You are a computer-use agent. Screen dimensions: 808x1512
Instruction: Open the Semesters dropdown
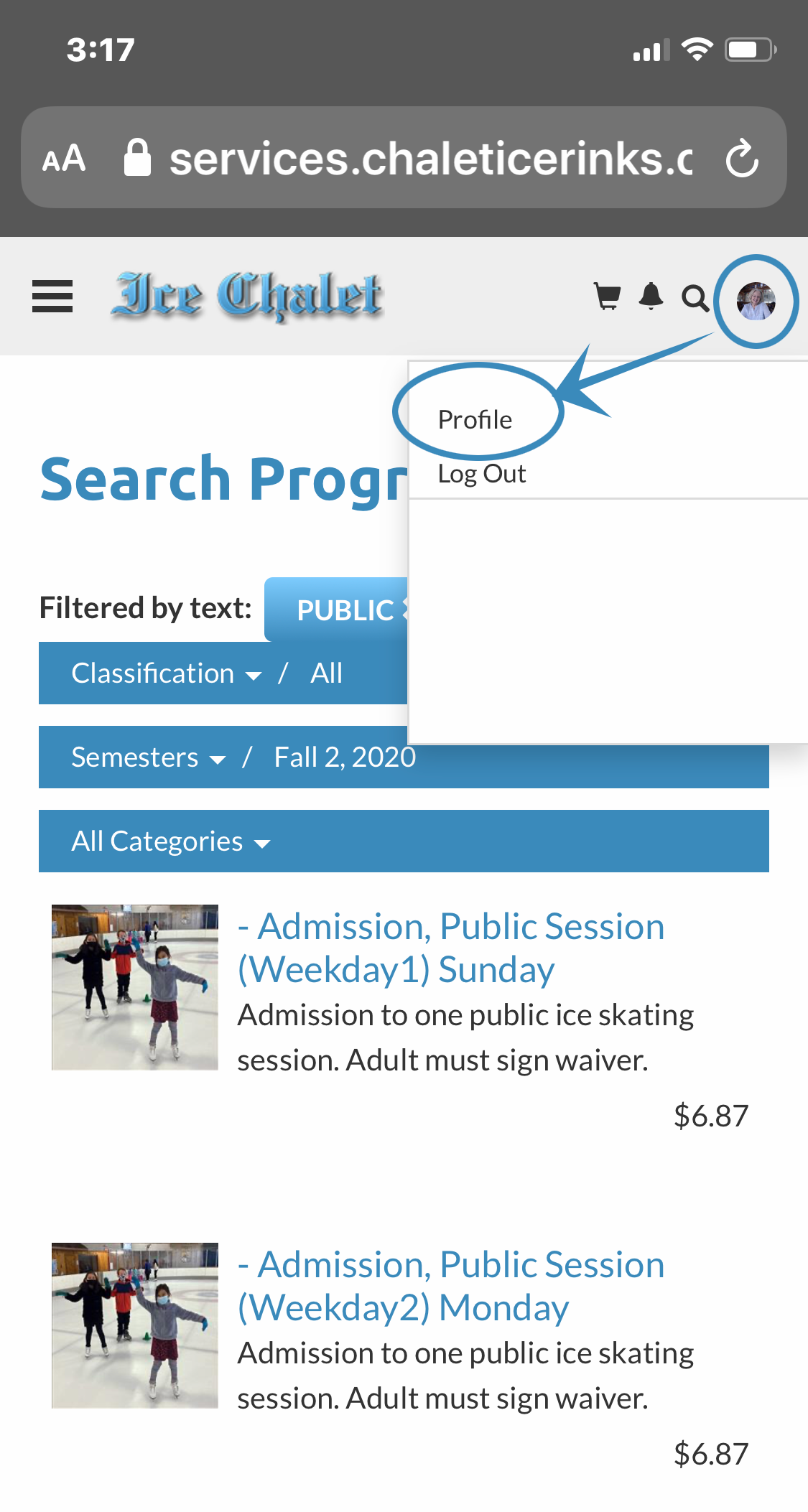coord(148,757)
